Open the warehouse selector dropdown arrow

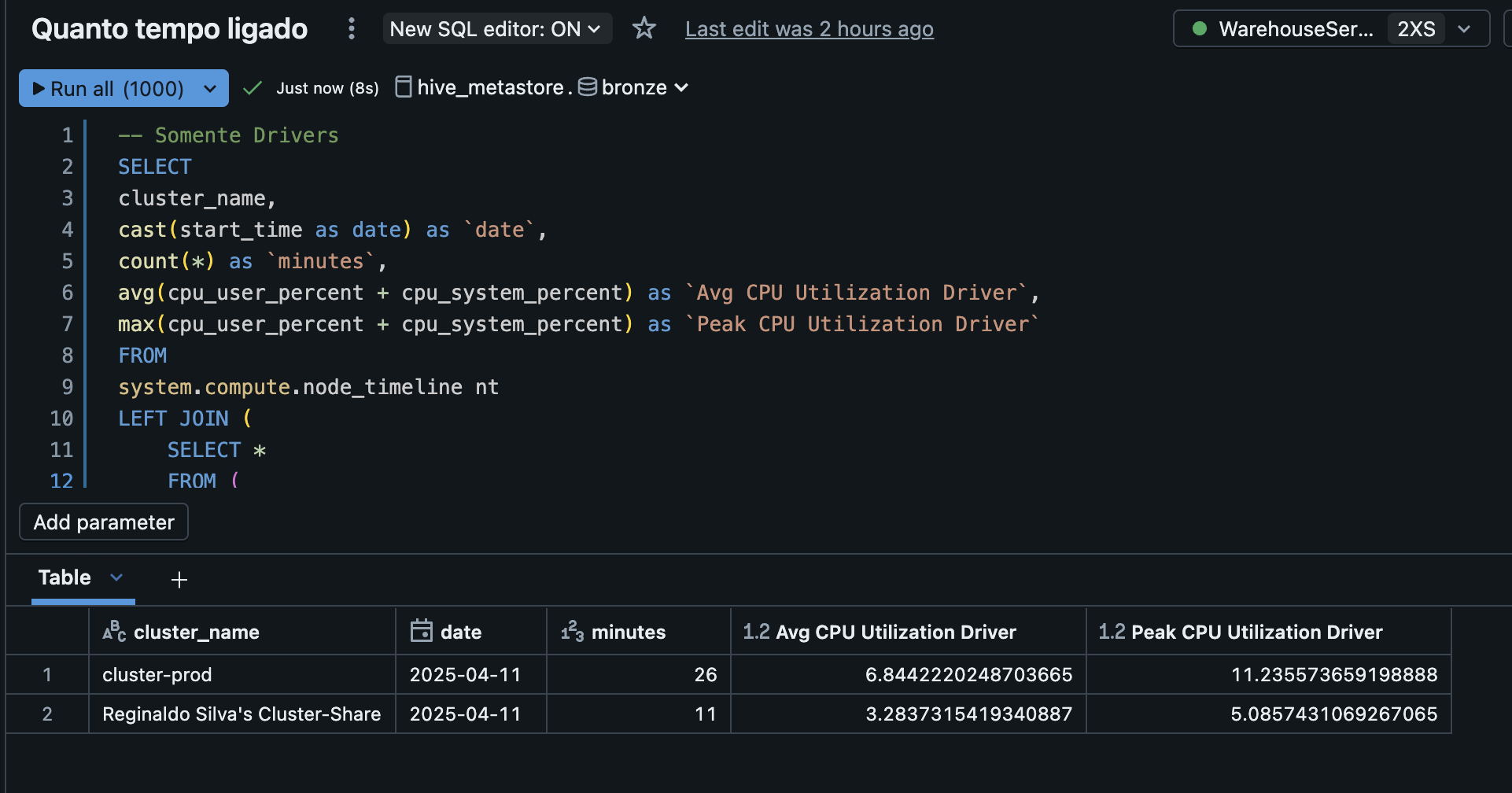[x=1464, y=29]
